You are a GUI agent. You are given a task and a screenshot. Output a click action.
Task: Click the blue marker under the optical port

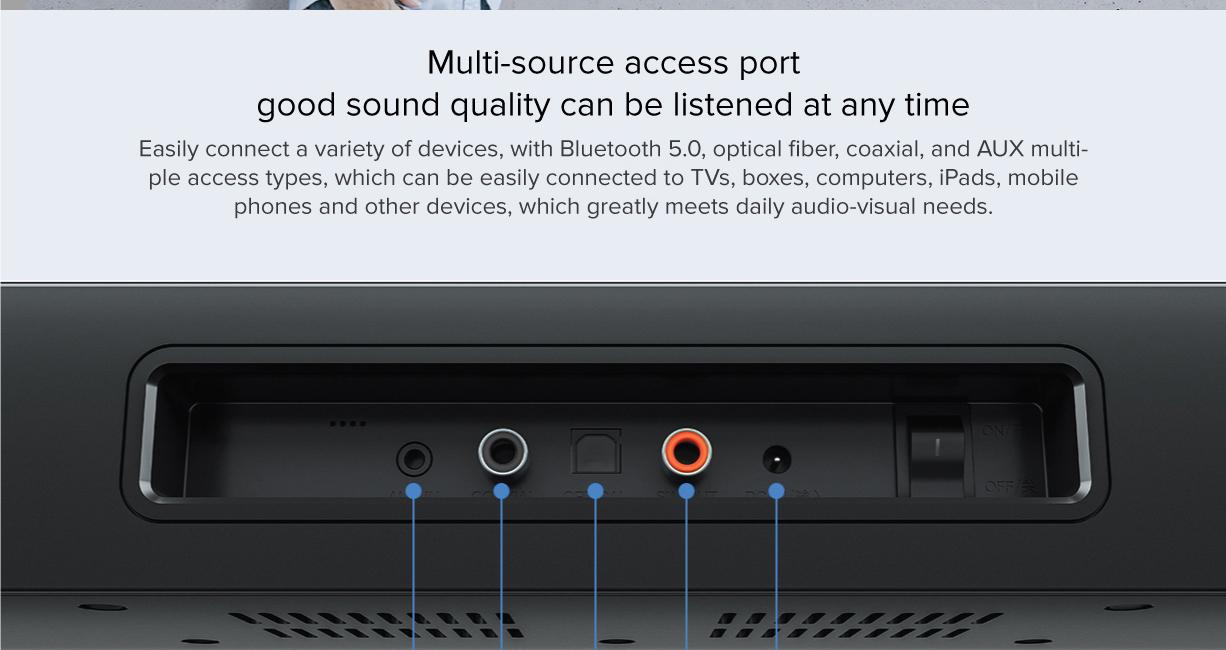coord(595,491)
